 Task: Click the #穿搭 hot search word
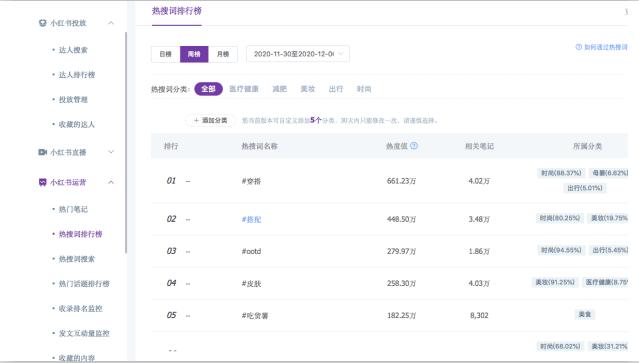[x=251, y=181]
